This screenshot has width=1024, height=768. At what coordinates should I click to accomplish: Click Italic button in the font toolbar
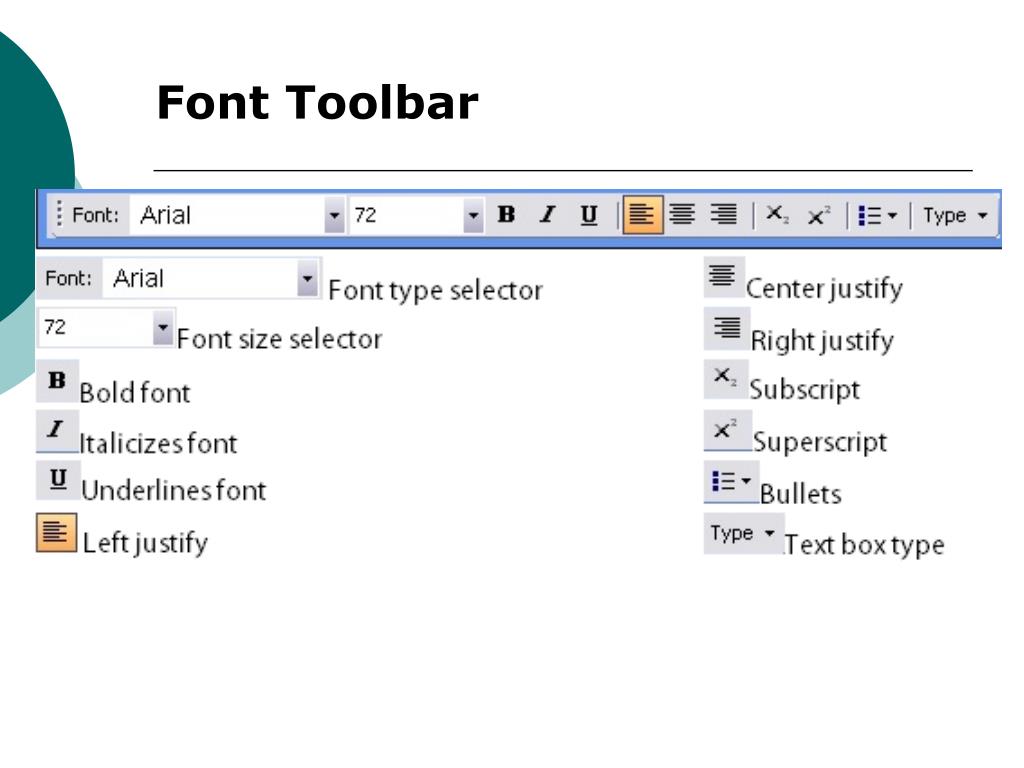click(547, 214)
